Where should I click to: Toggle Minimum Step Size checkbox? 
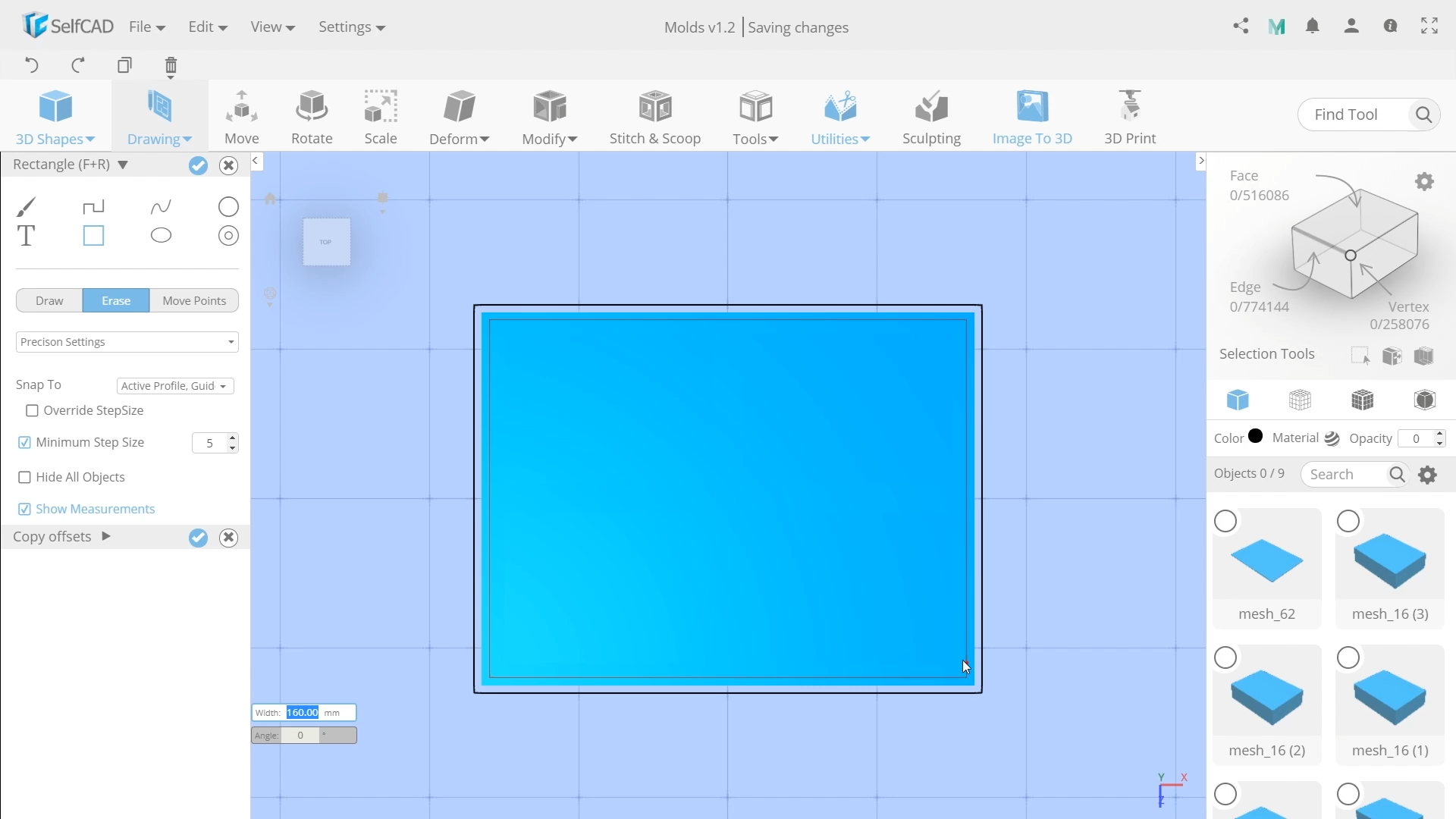[x=24, y=442]
